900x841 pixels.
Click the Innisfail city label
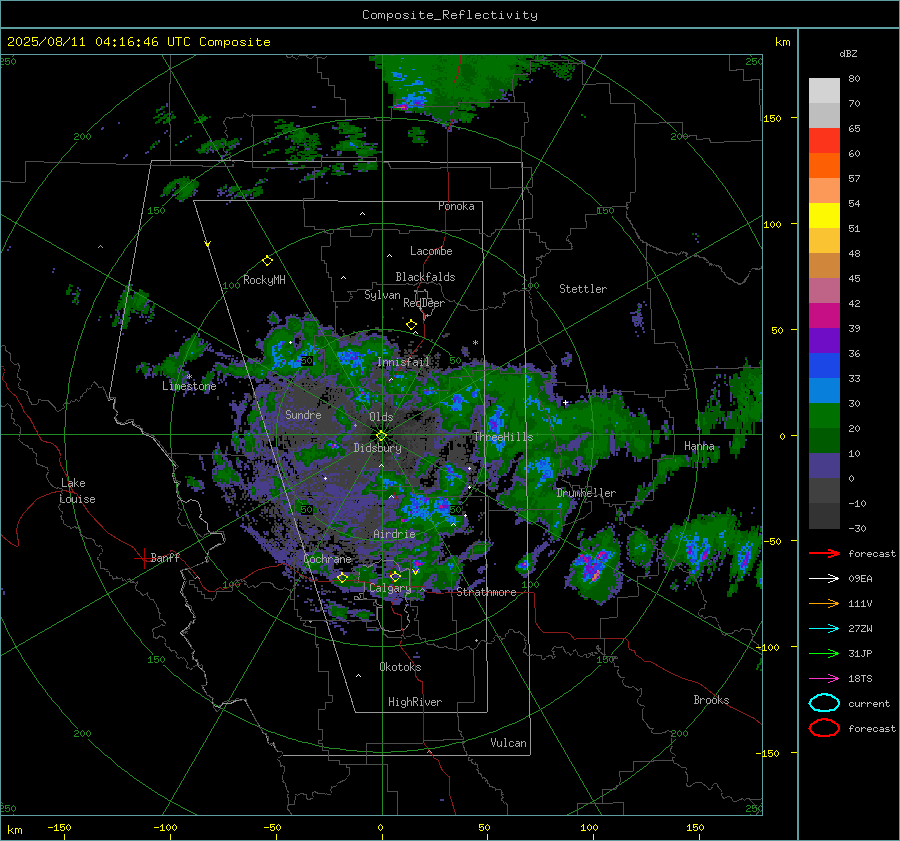tap(404, 362)
